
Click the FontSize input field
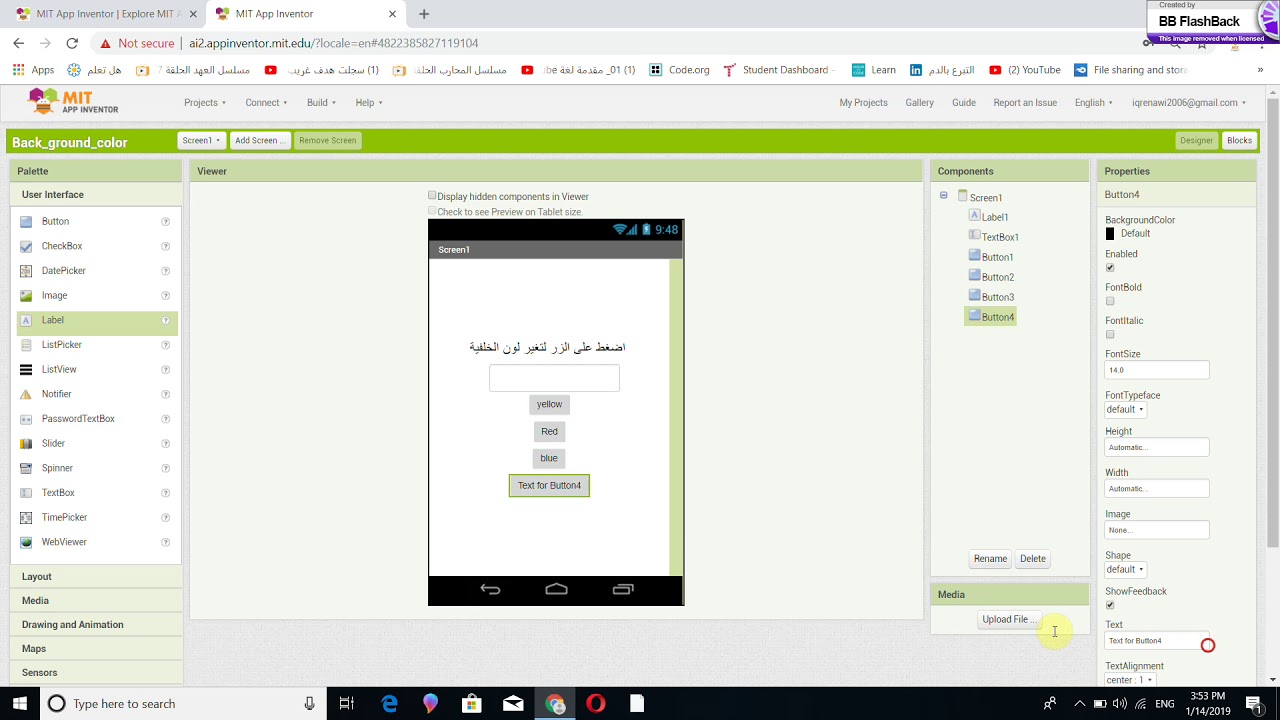click(x=1157, y=370)
